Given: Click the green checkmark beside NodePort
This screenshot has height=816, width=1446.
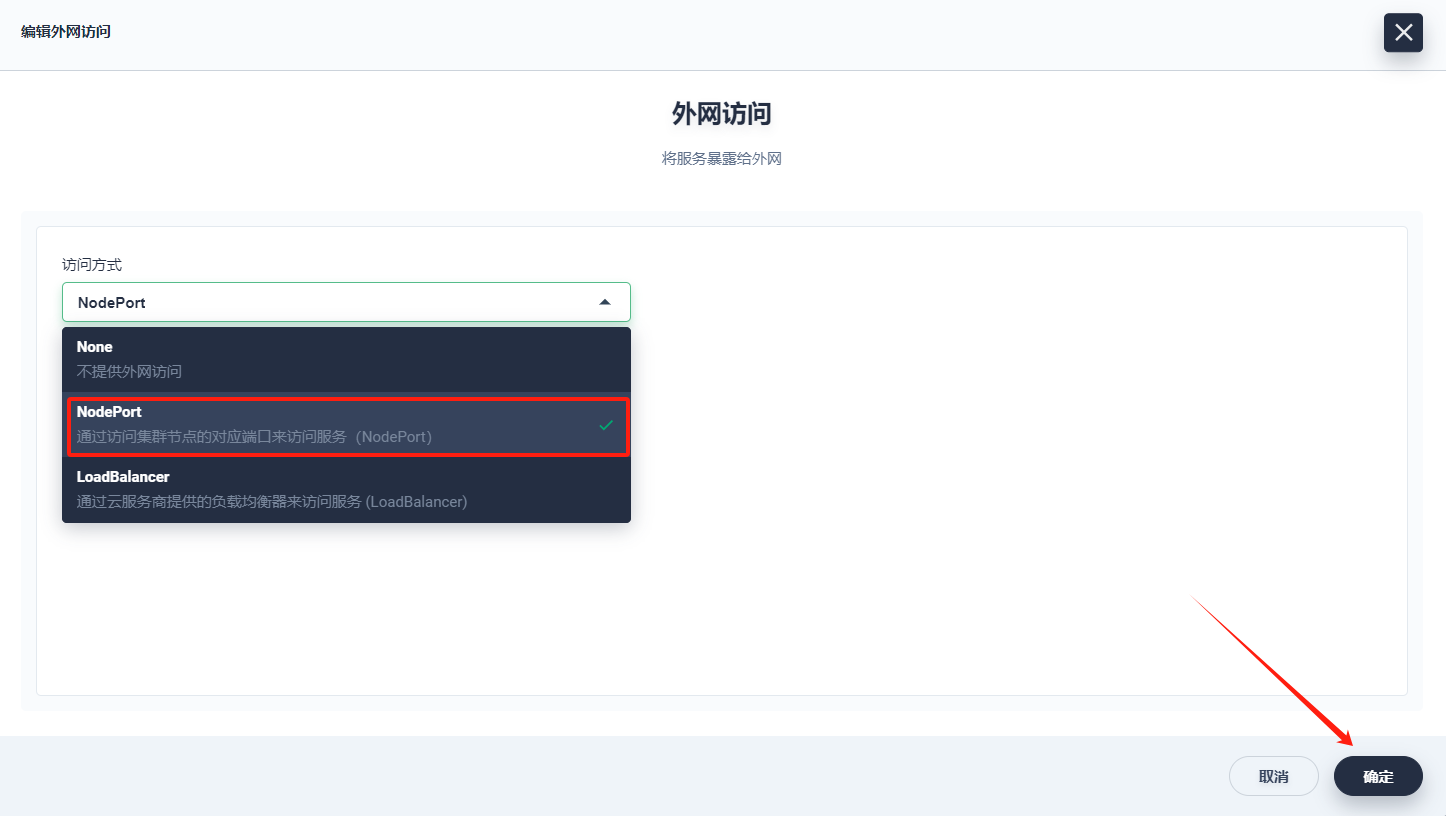Looking at the screenshot, I should 606,425.
